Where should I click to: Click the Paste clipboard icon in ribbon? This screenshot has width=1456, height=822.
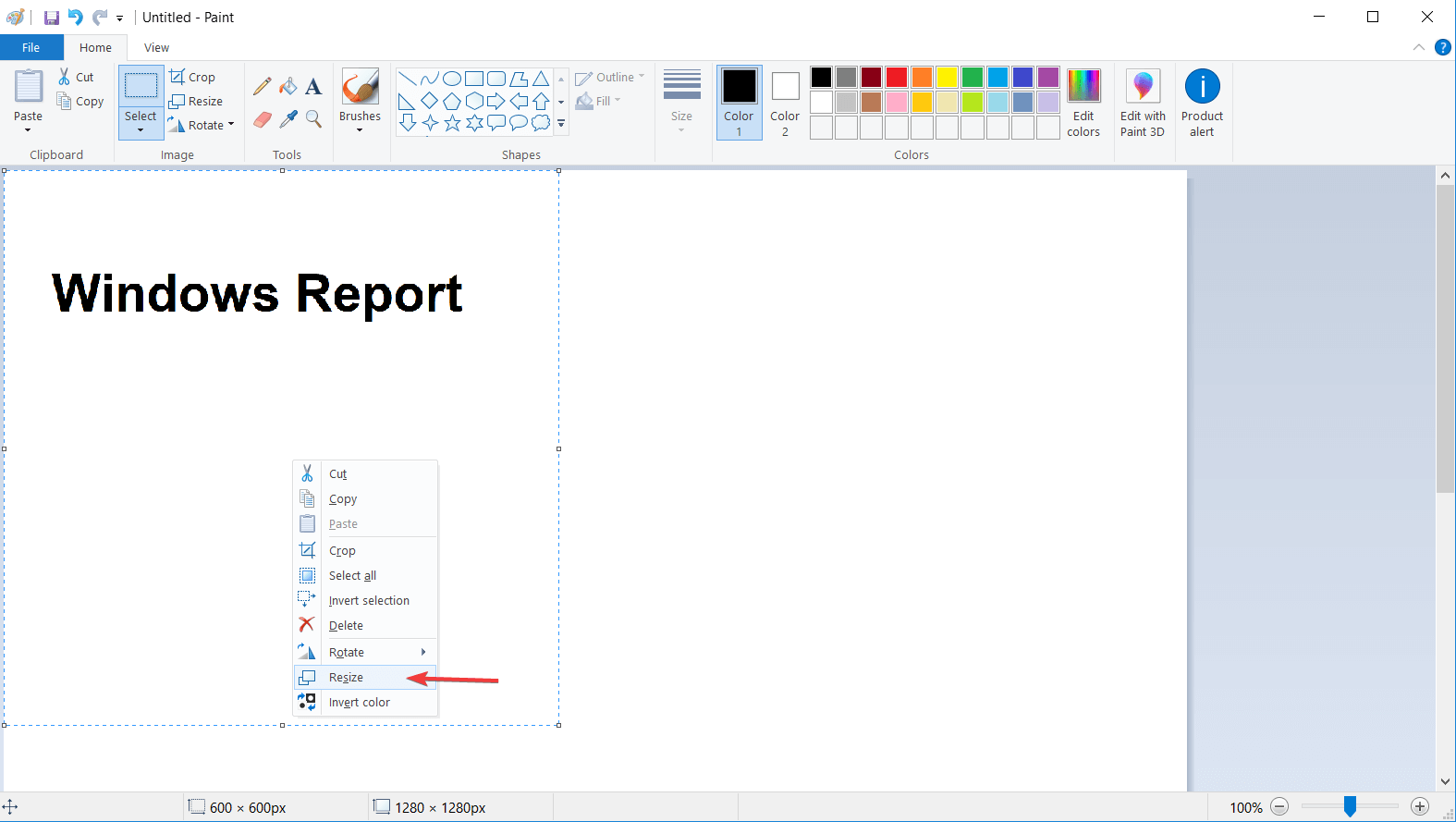point(29,86)
